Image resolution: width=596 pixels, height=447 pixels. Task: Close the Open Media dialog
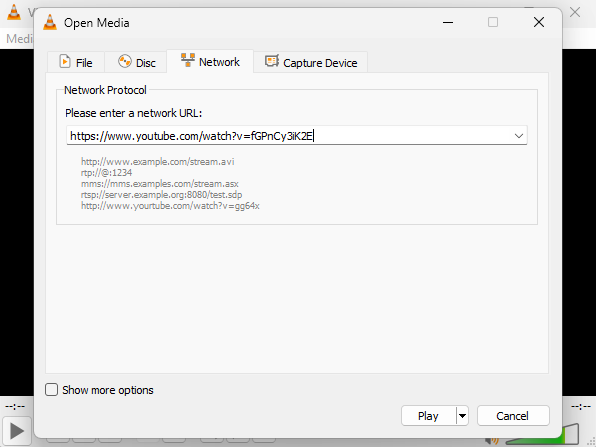[539, 22]
